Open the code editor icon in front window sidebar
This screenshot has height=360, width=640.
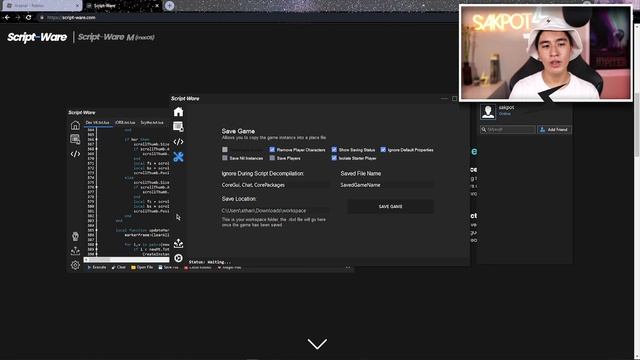[178, 142]
